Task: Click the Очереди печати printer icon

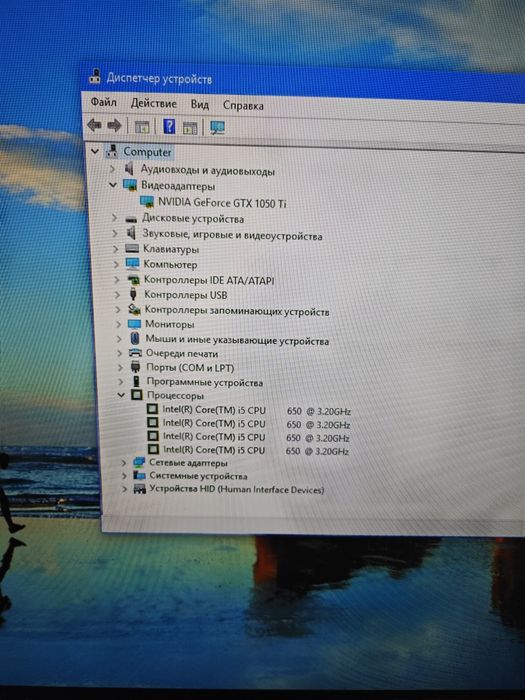Action: [135, 353]
